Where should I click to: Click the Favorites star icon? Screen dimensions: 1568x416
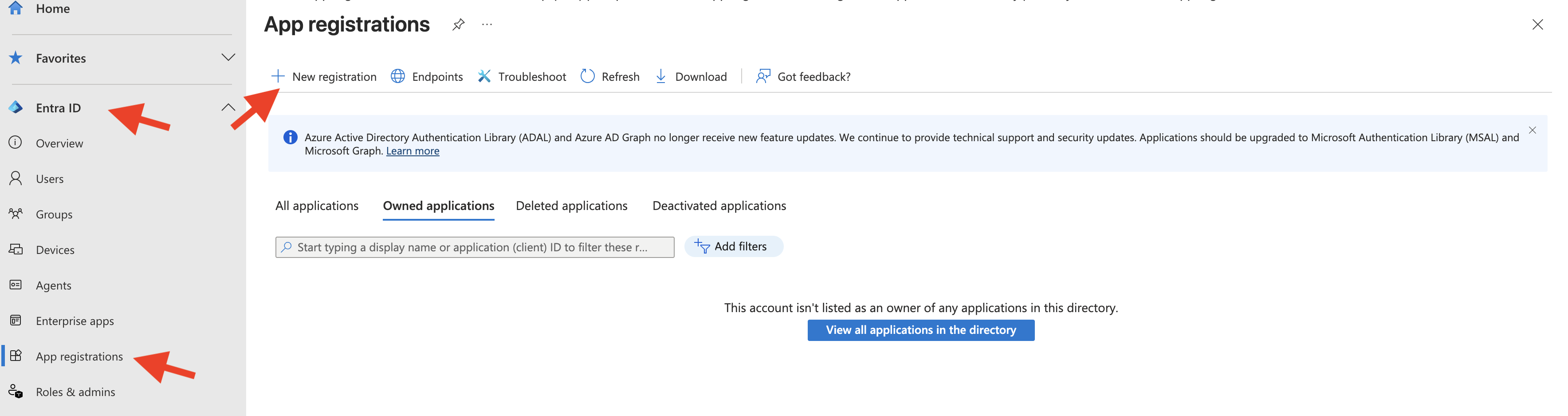point(16,58)
